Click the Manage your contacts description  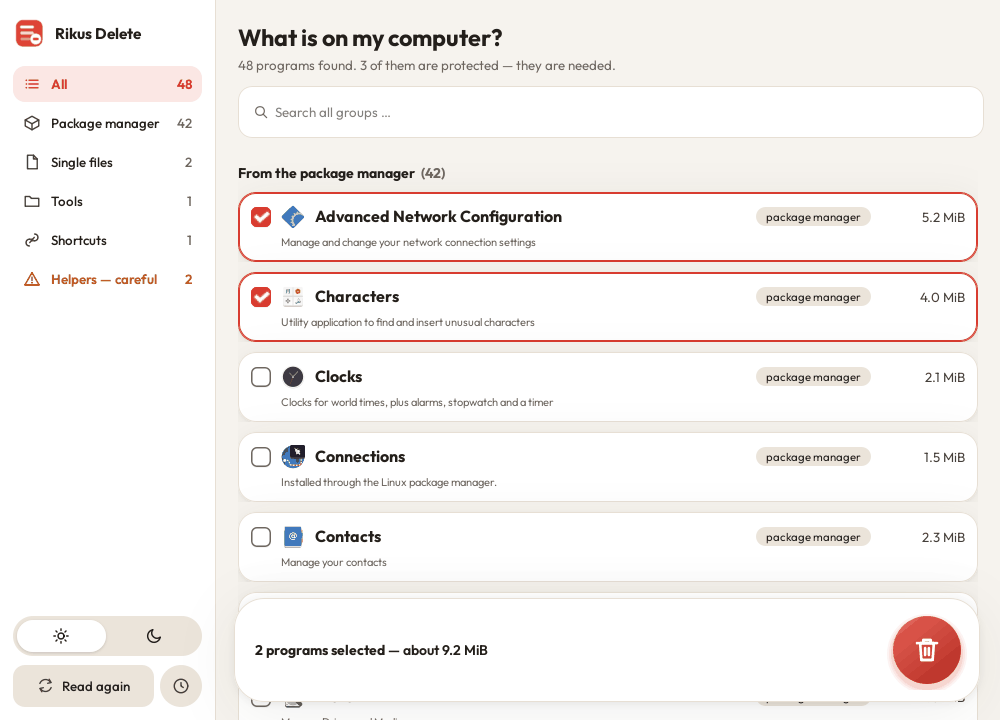[x=334, y=562]
